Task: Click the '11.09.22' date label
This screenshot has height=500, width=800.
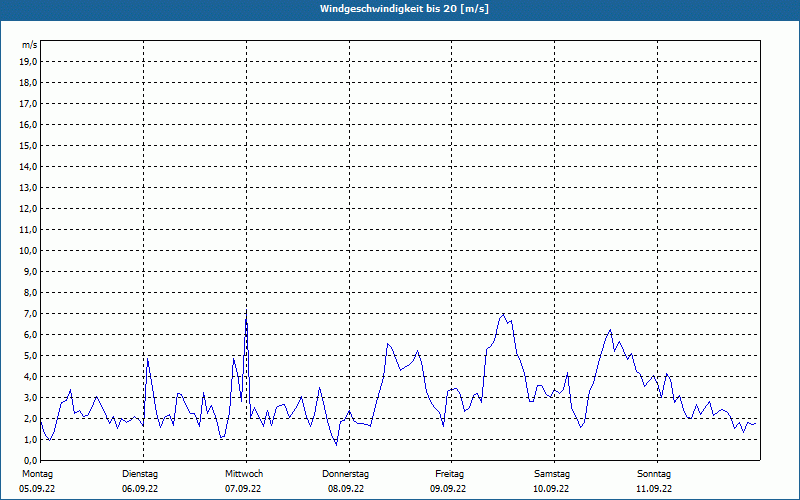Action: click(654, 489)
